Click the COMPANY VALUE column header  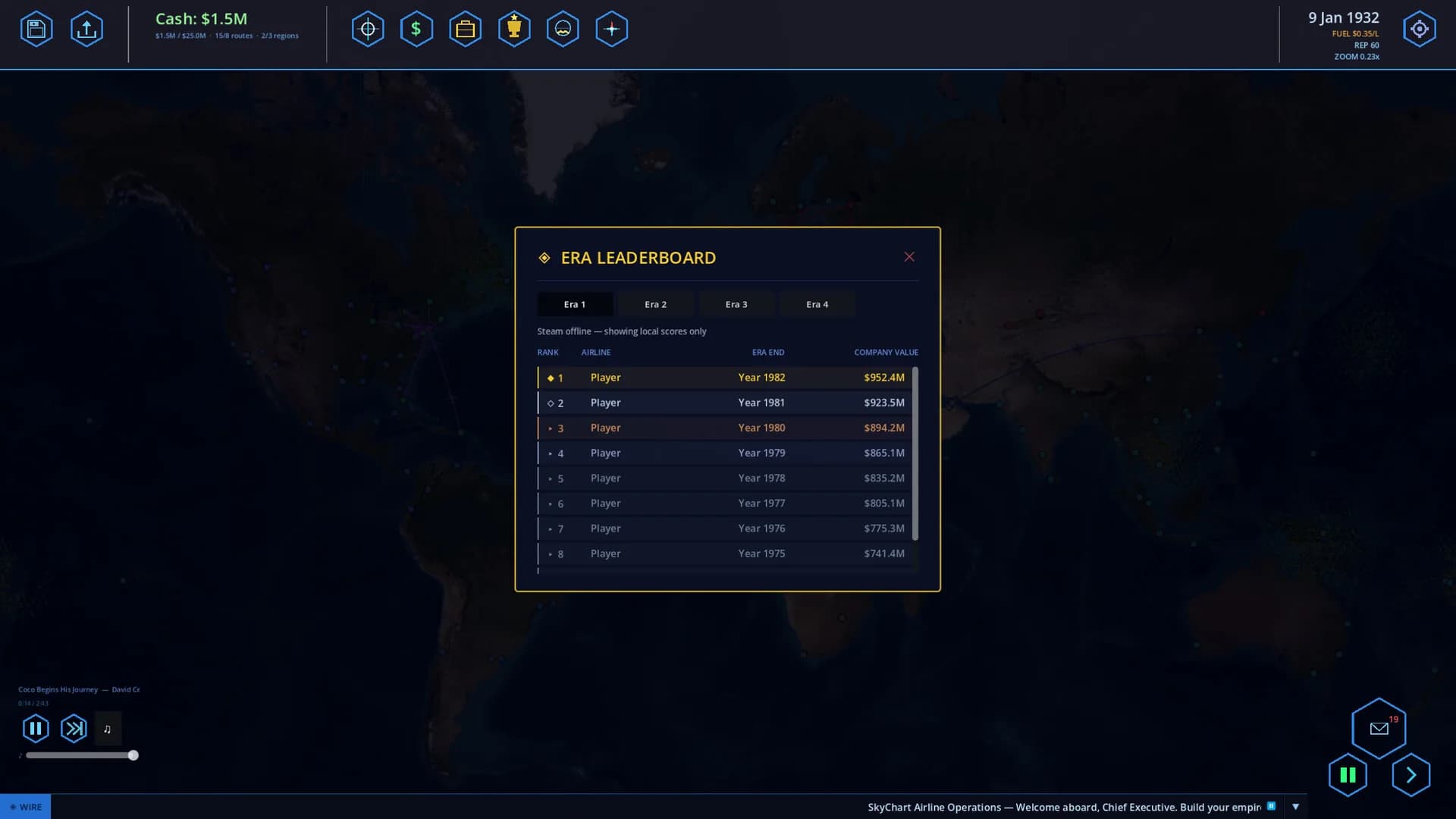[x=886, y=353]
